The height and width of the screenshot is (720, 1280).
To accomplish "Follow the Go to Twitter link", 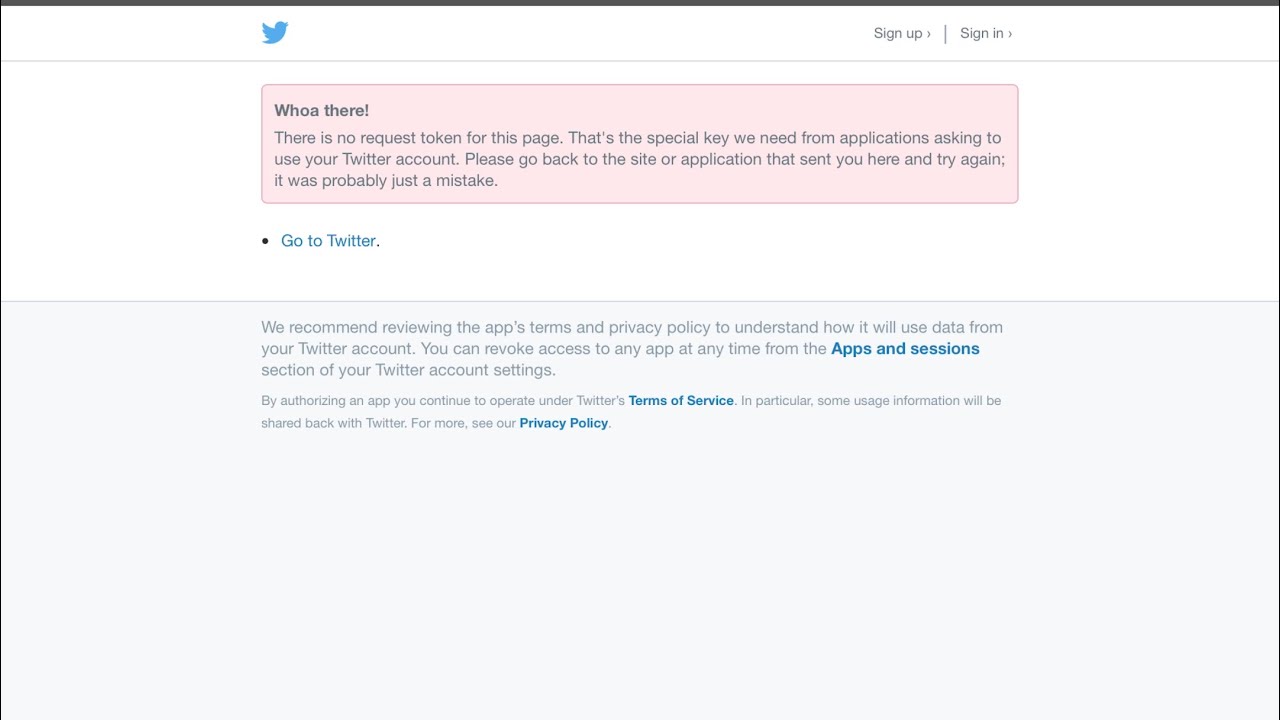I will [328, 241].
